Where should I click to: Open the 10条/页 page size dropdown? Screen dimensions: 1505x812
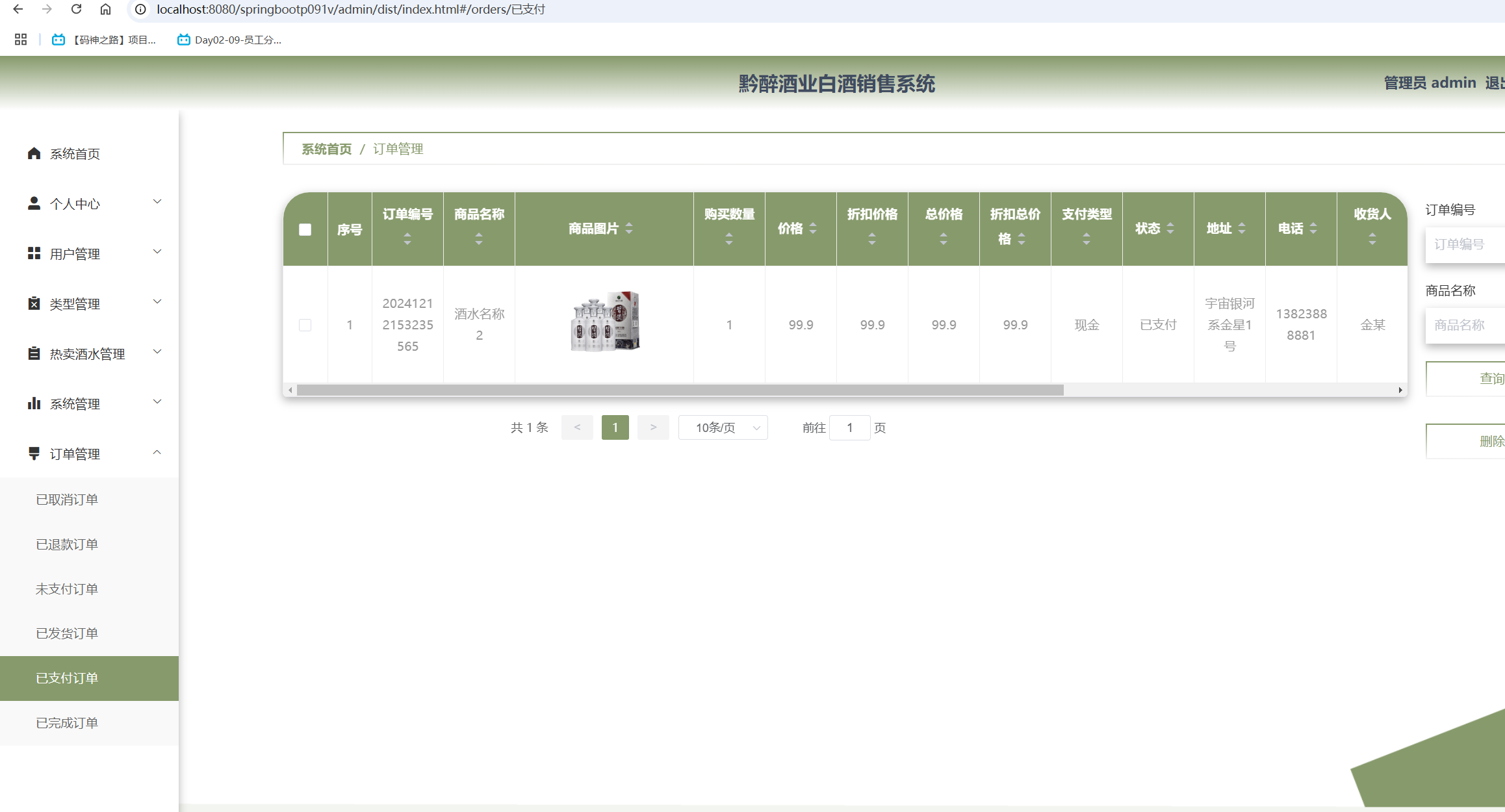(x=723, y=427)
